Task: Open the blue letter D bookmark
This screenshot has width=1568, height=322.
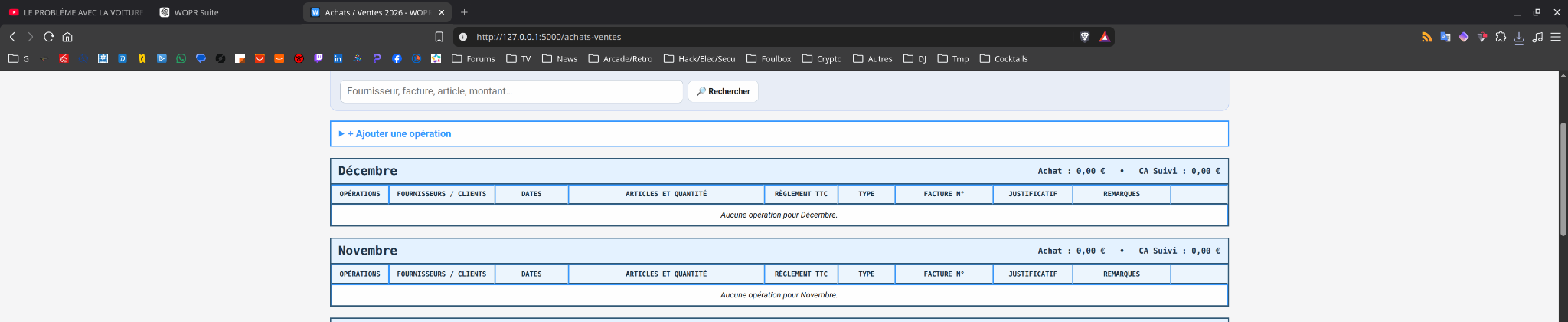Action: click(x=122, y=58)
